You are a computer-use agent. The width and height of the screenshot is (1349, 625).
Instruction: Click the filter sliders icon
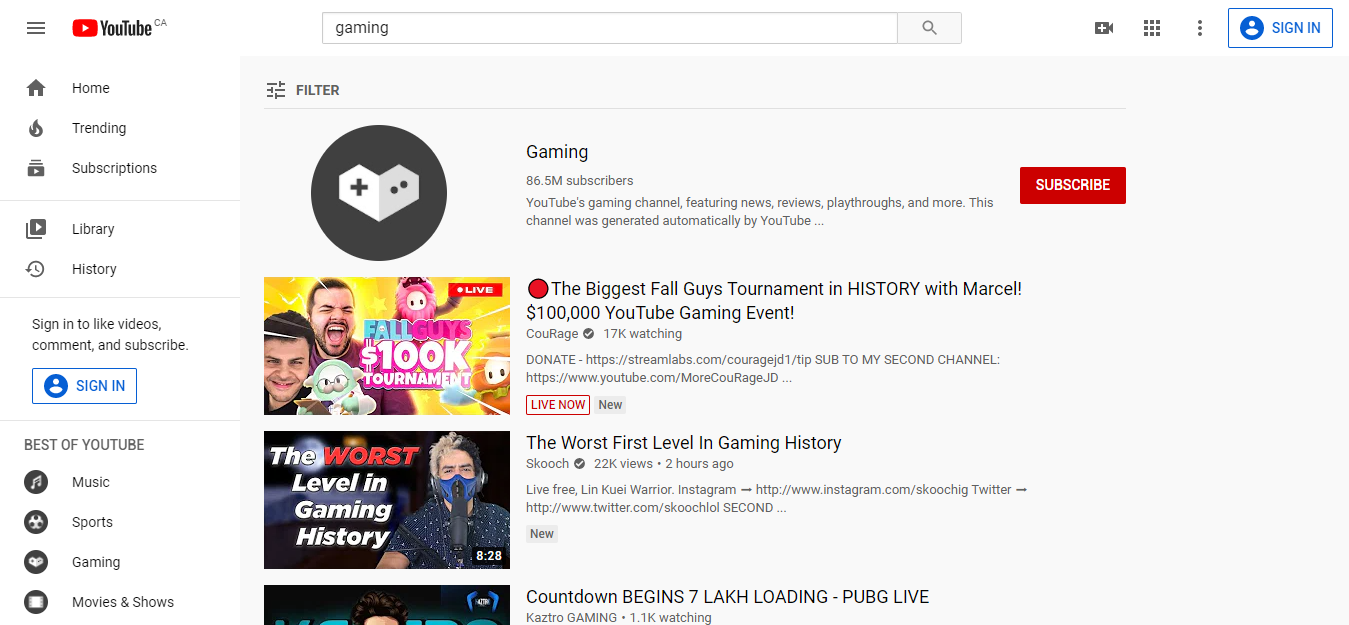tap(276, 90)
